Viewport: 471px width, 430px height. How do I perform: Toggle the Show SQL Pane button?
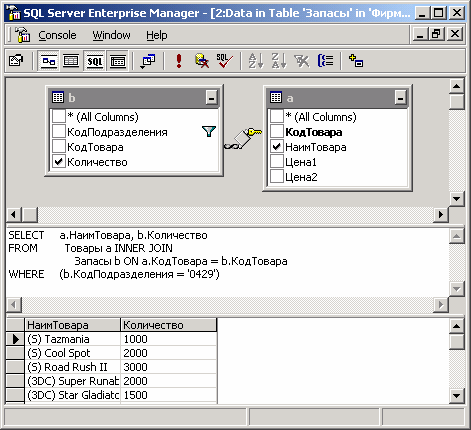coord(95,61)
